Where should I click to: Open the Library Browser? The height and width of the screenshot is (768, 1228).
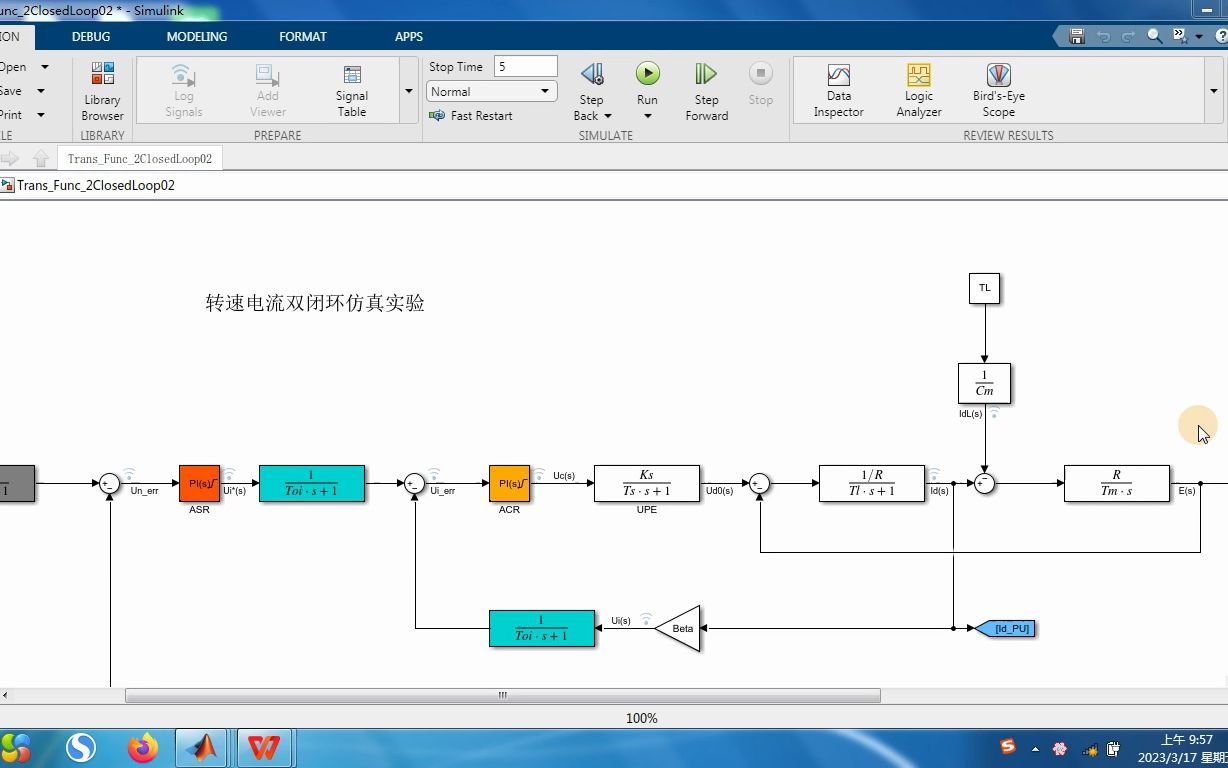tap(102, 91)
